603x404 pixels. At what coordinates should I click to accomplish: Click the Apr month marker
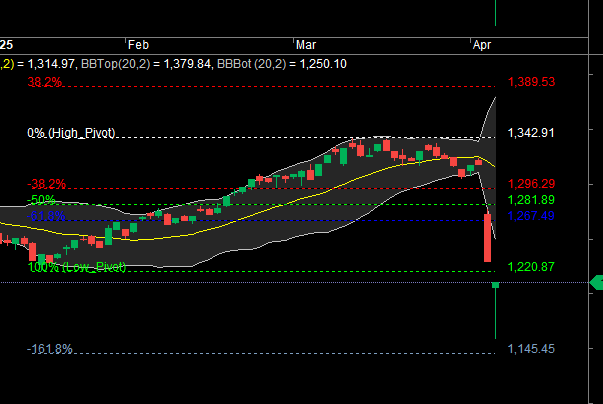(482, 45)
